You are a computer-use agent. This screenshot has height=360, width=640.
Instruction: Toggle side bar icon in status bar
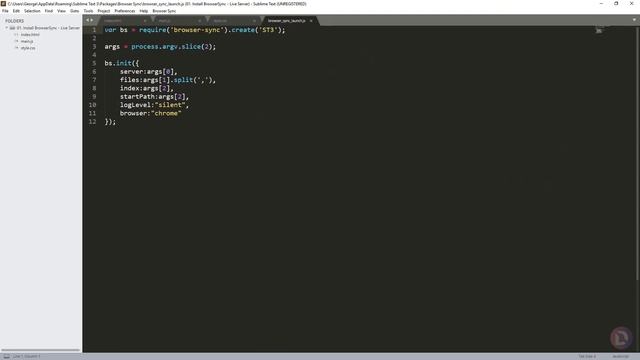click(7, 356)
